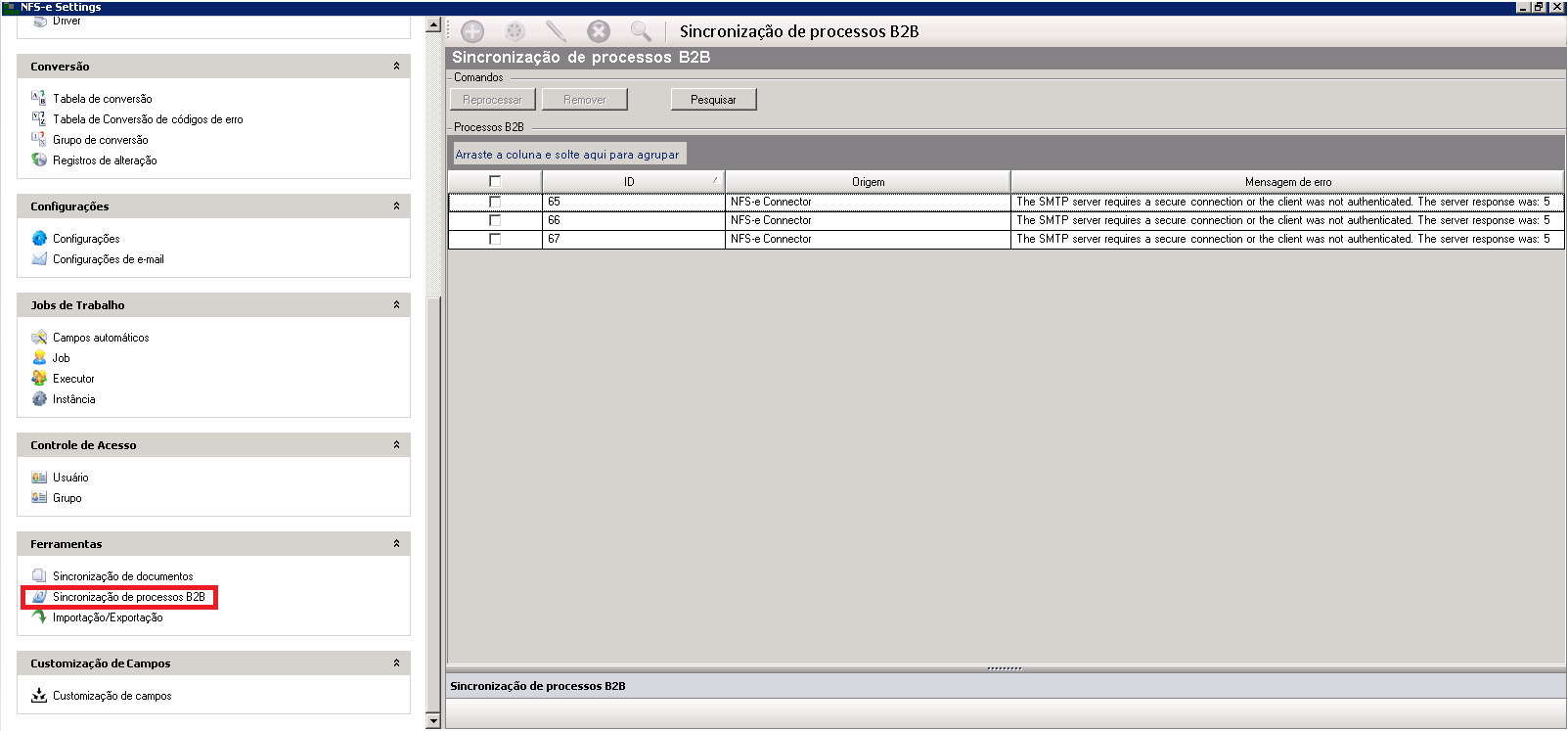Click the wheel-shaped toolbar icon
This screenshot has width=1568, height=731.
(x=515, y=31)
